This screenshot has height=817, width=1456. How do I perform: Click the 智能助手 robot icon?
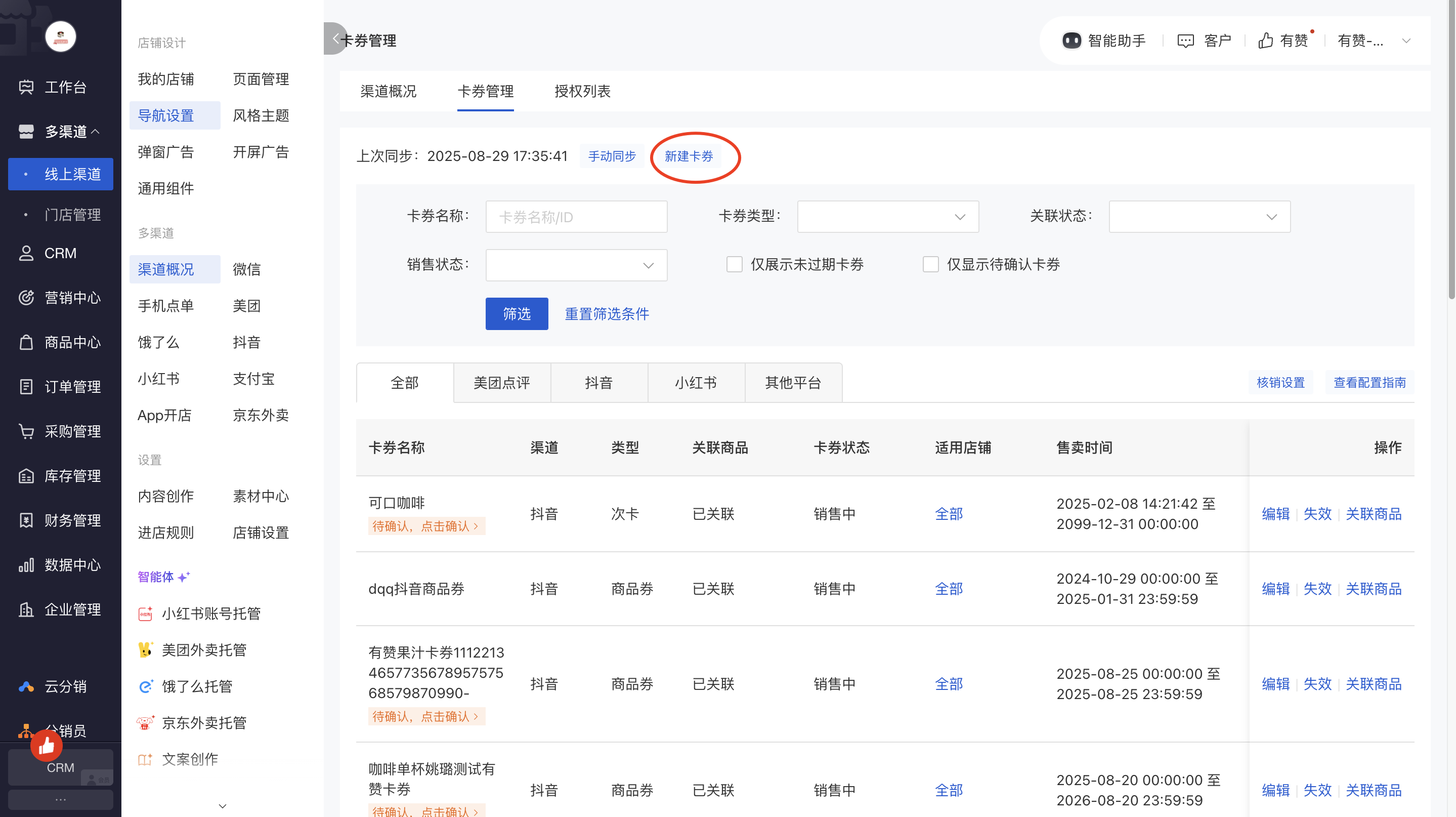coord(1071,40)
